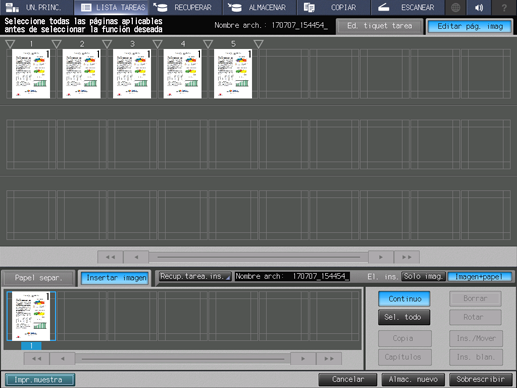The width and height of the screenshot is (517, 388).
Task: Click the globe icon in top bar
Action: click(455, 7)
